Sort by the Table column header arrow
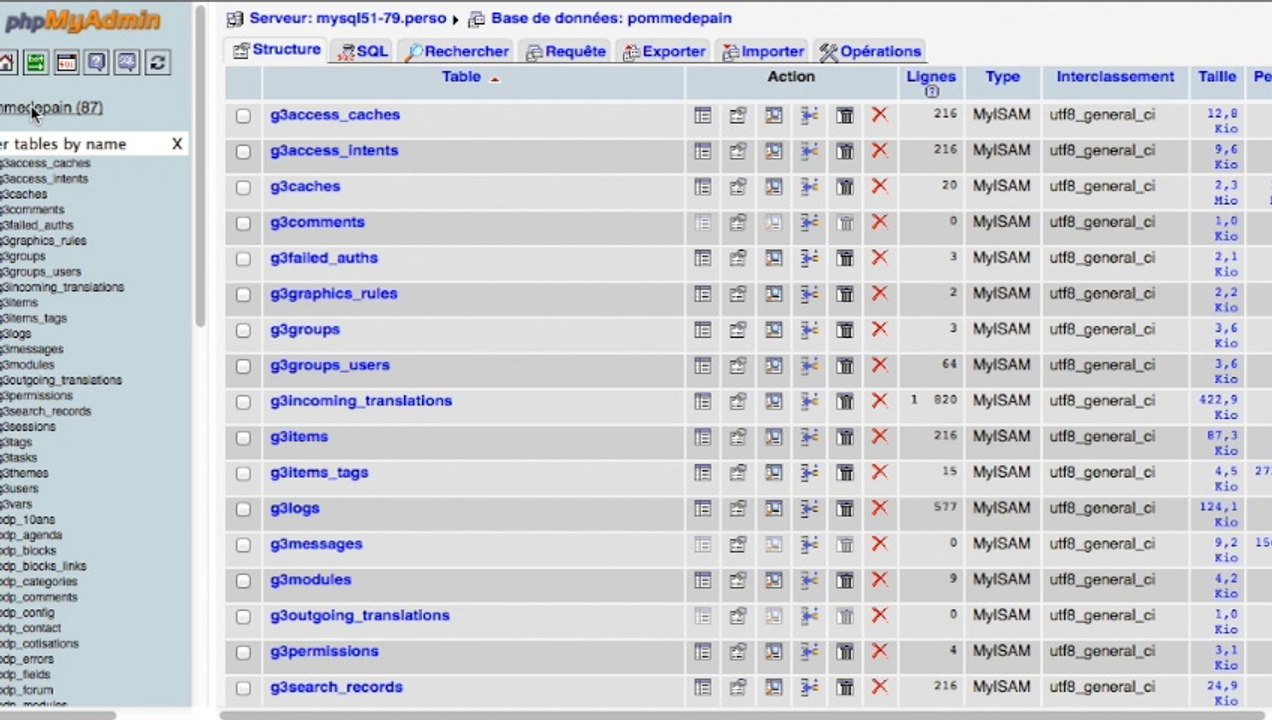 tap(495, 78)
